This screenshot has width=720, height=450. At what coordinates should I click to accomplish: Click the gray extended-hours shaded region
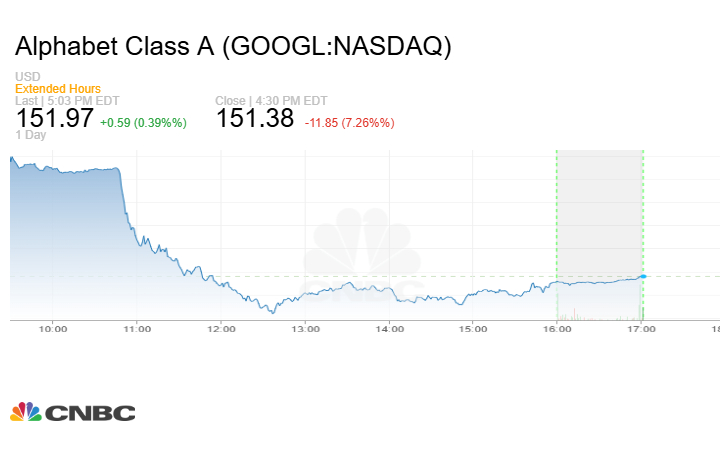[x=599, y=210]
